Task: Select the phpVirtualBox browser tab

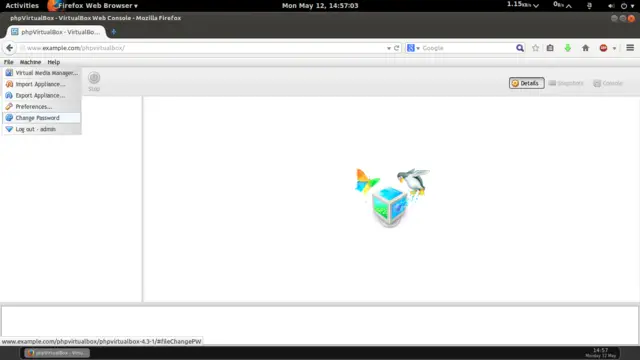Action: pyautogui.click(x=56, y=32)
